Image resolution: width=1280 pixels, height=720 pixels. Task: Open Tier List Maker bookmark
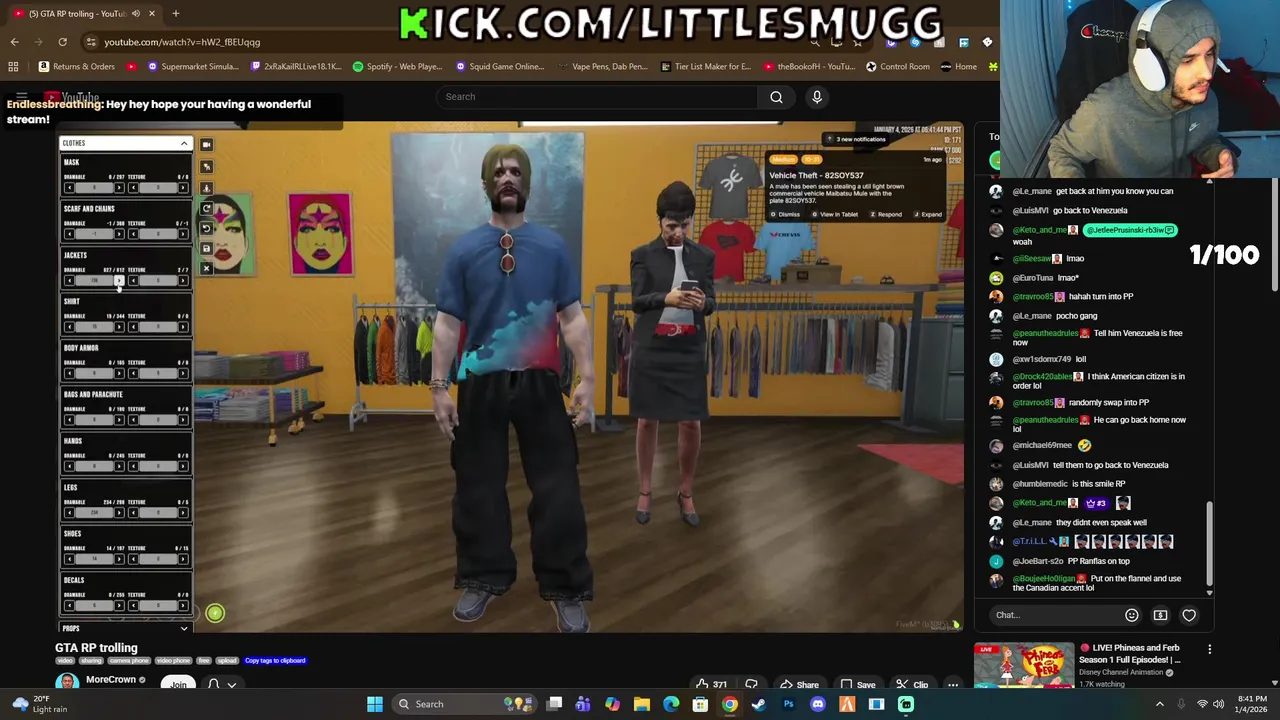[706, 67]
